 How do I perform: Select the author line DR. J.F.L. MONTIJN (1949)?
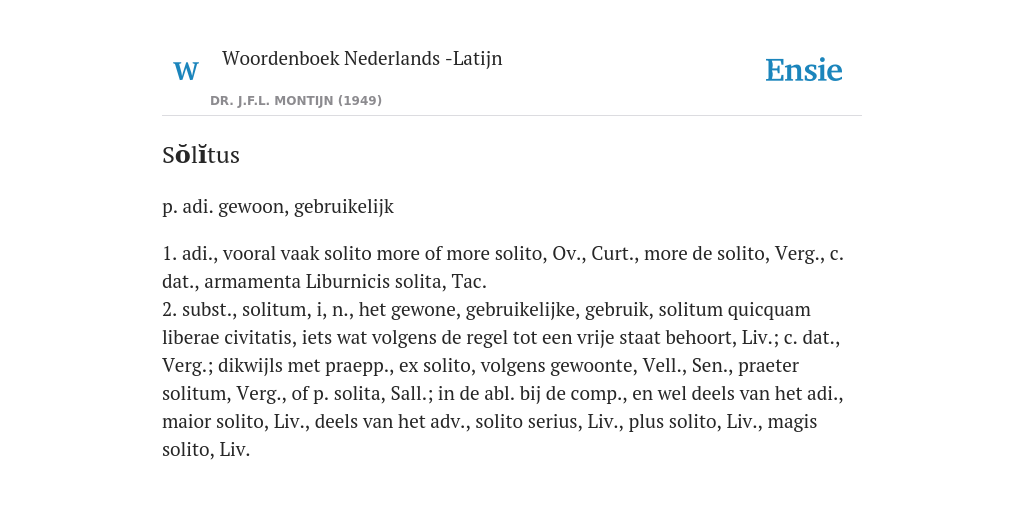pos(296,101)
